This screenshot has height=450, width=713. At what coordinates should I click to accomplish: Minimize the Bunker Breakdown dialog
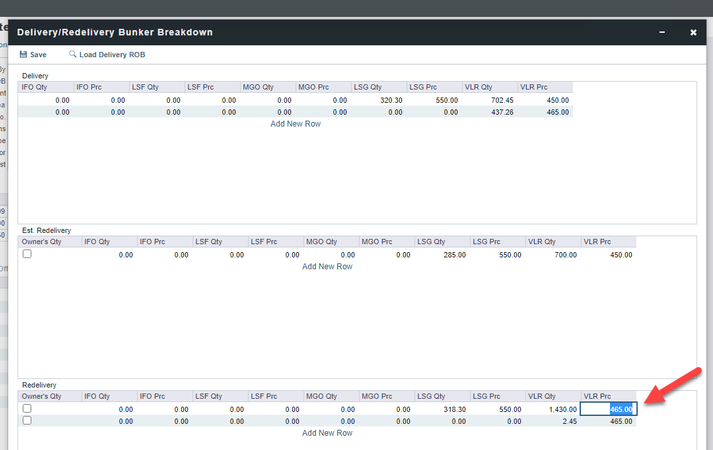coord(661,32)
